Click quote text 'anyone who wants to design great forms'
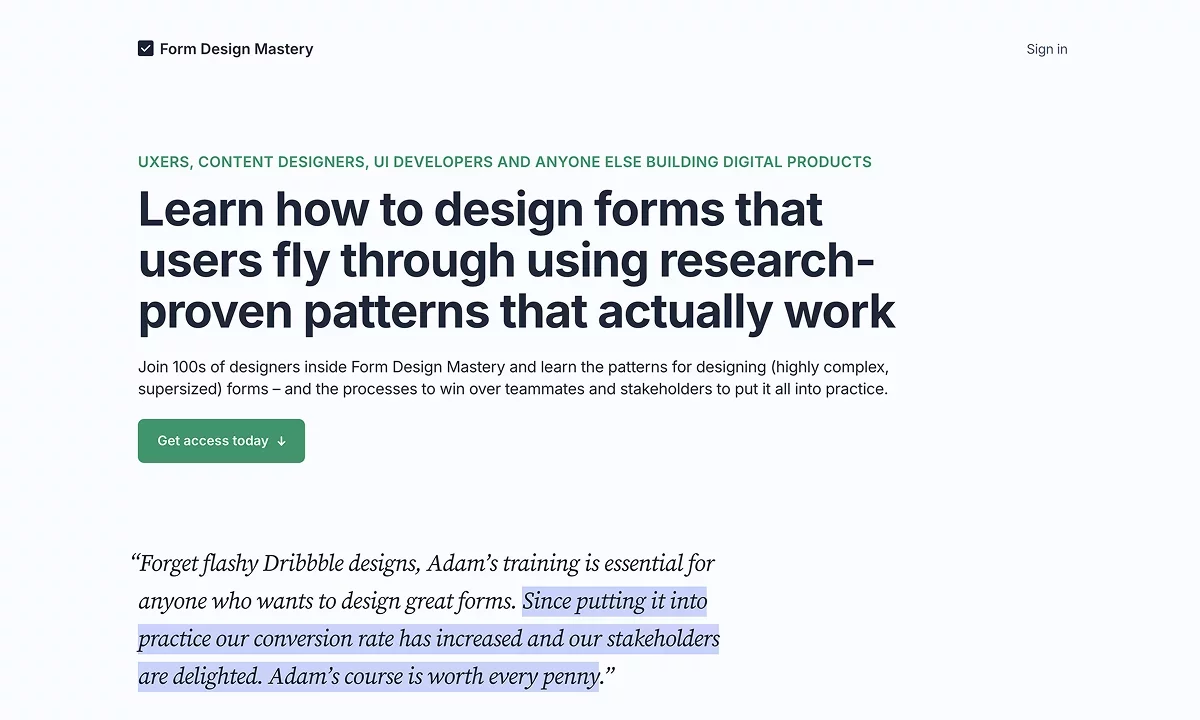 coord(327,601)
